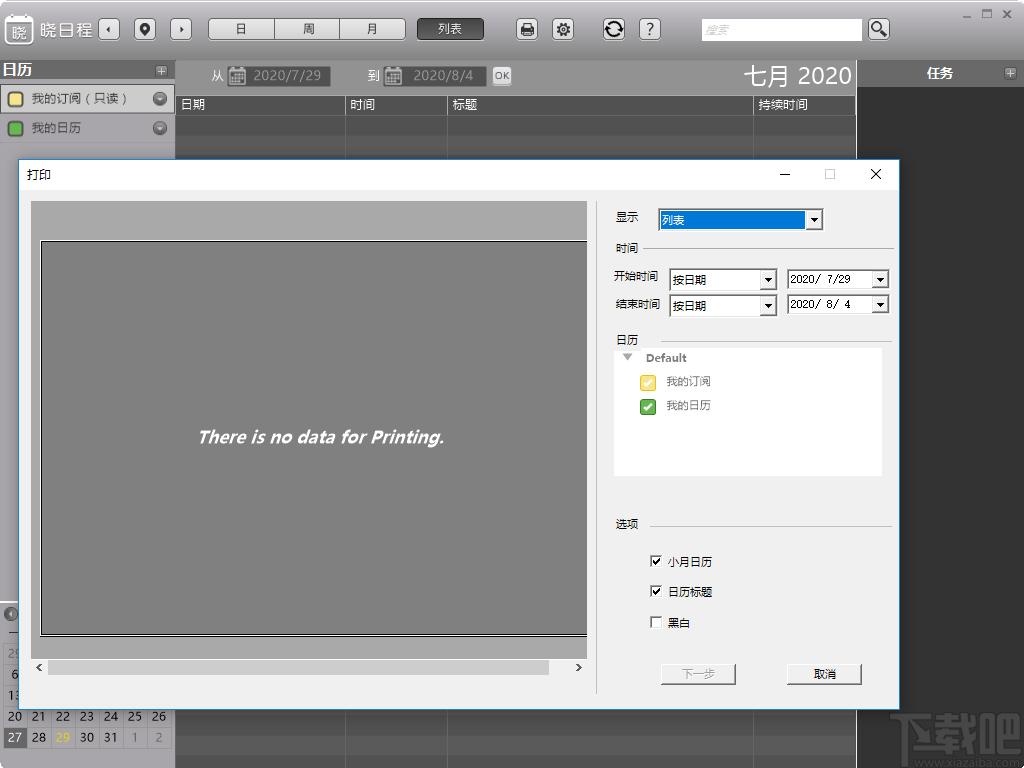Screen dimensions: 1024x768
Task: Click the search magnifier icon
Action: click(x=878, y=29)
